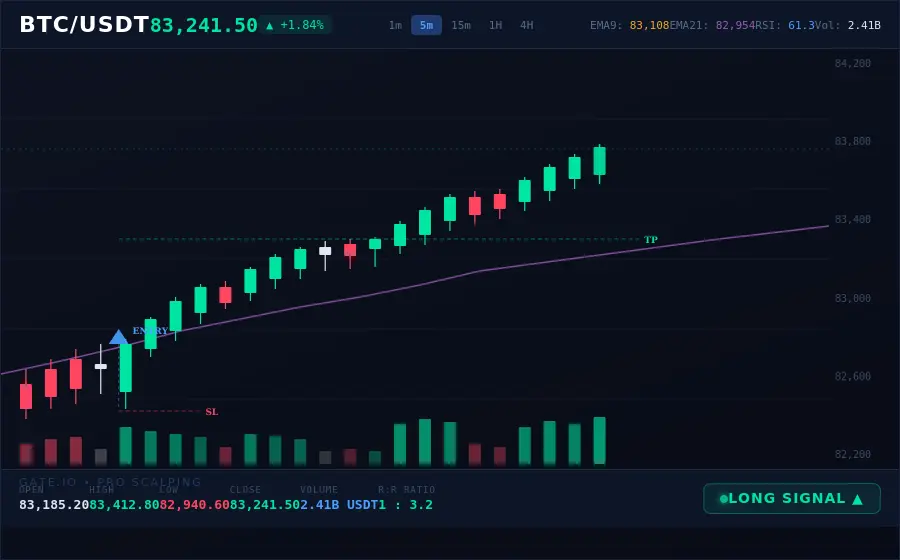This screenshot has width=900, height=560.
Task: Click the low value 82,940.60
Action: pos(194,505)
